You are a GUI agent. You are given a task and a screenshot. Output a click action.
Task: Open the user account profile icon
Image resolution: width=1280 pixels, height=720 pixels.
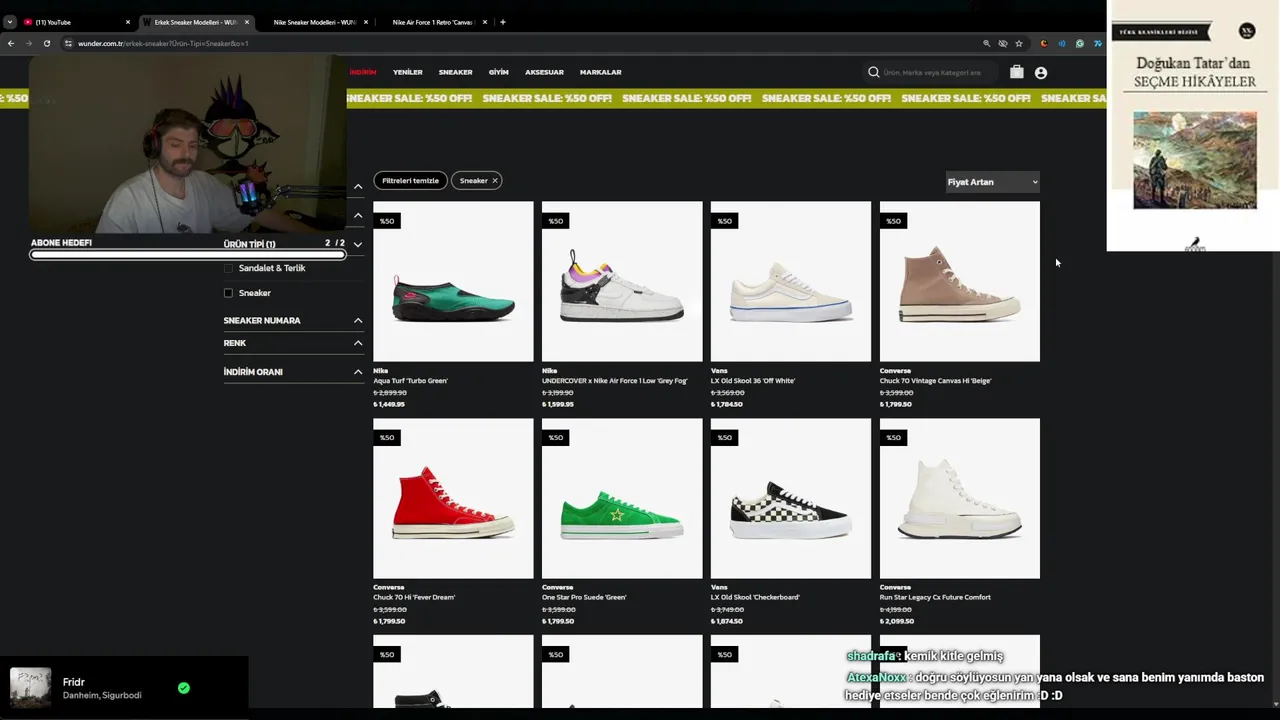1040,73
